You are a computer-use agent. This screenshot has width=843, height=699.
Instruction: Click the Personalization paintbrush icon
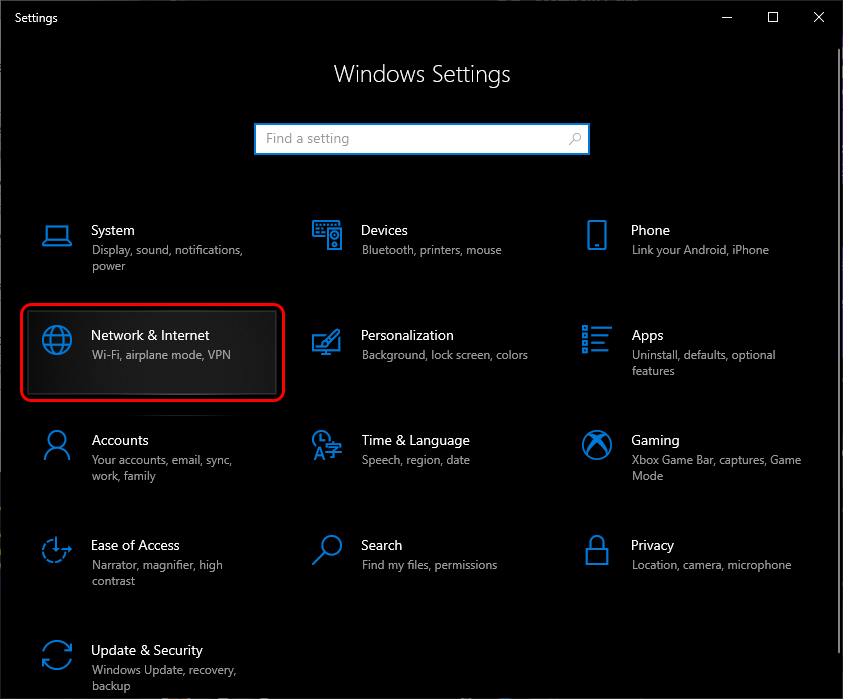327,340
